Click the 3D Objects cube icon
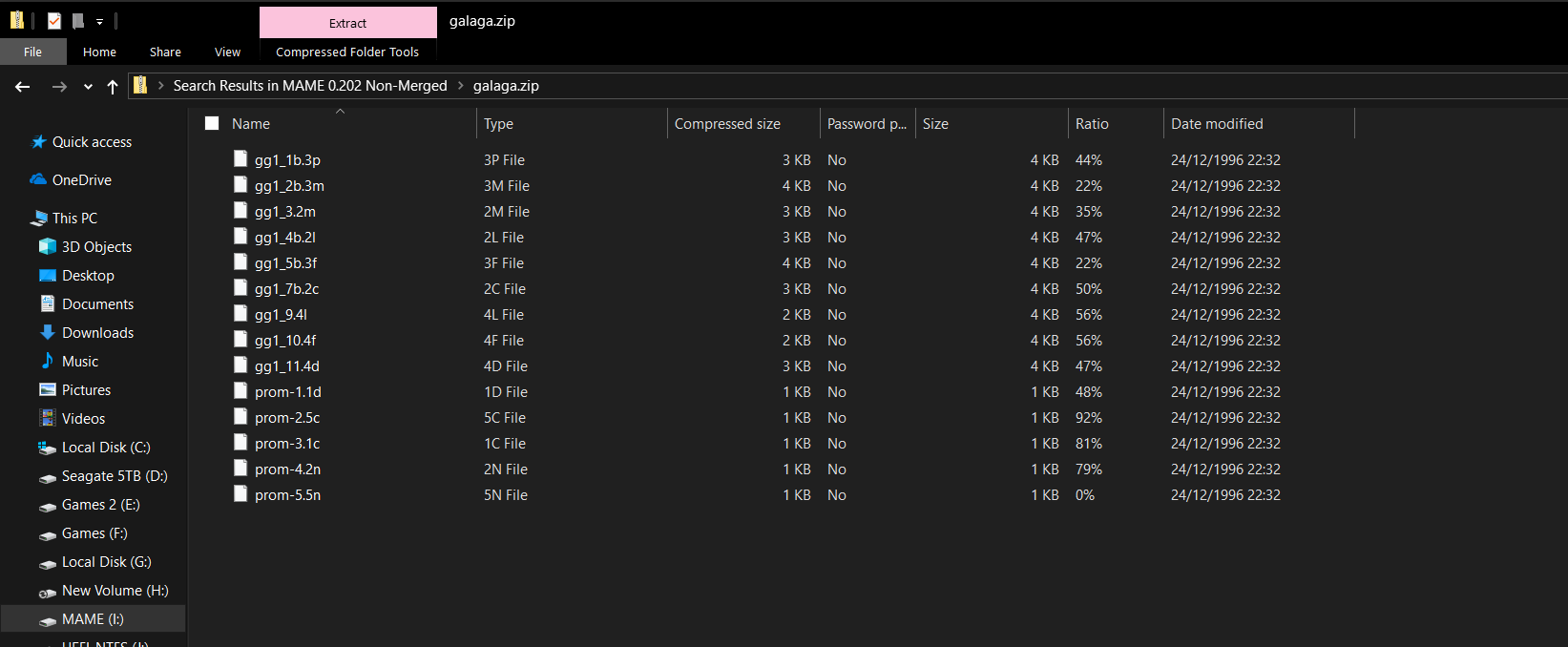 48,246
